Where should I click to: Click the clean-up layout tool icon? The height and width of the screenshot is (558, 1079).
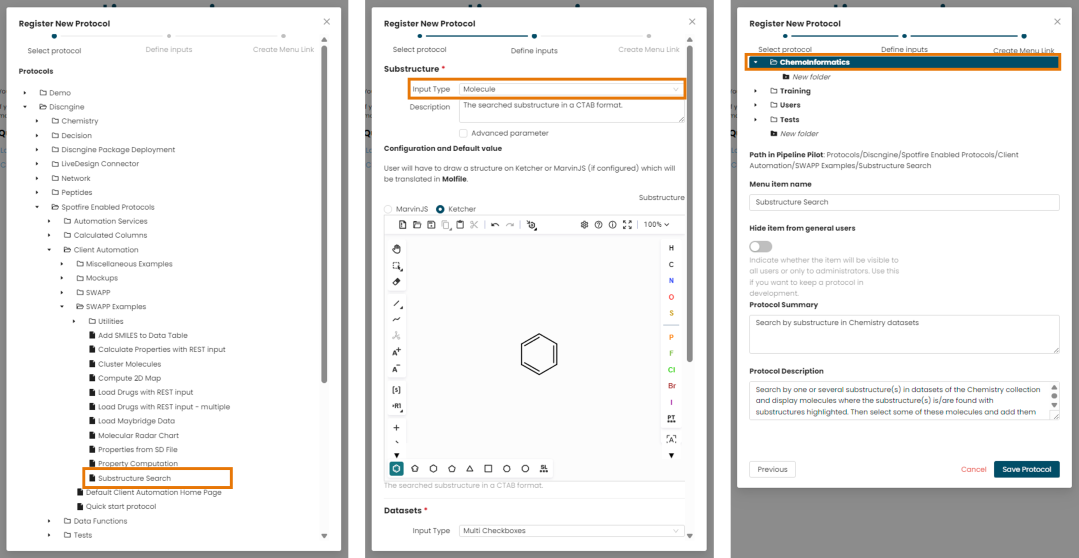click(531, 224)
